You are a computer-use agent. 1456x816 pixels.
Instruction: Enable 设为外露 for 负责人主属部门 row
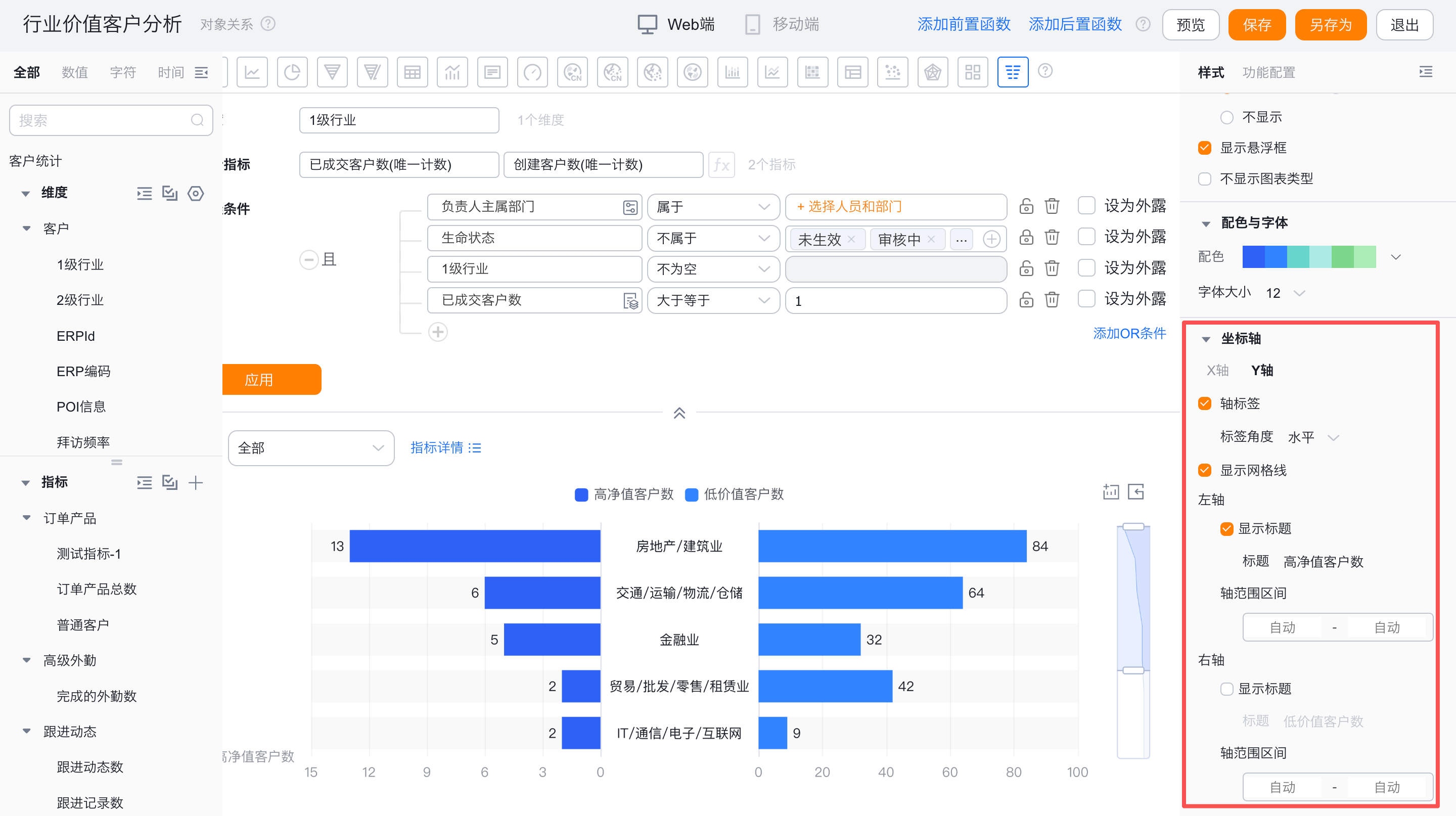coord(1086,206)
